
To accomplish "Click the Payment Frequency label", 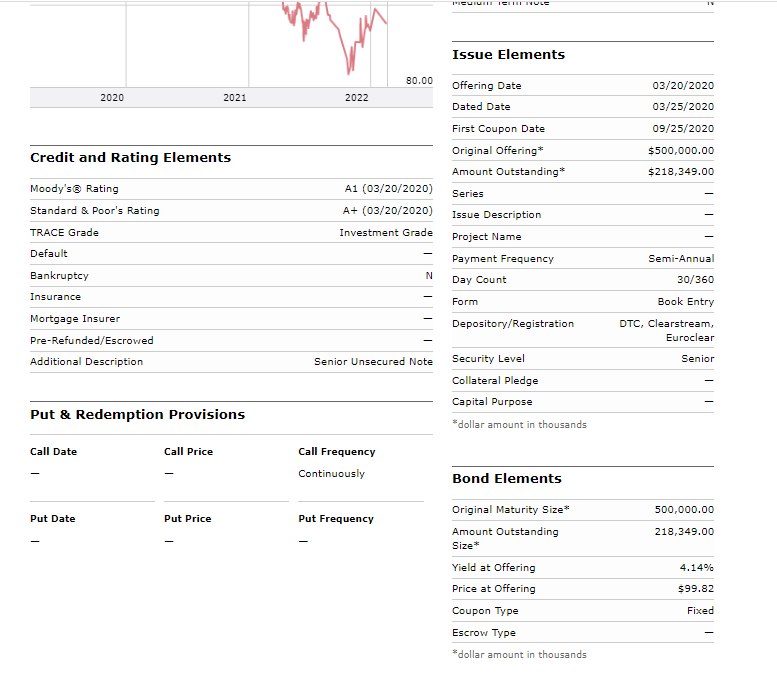I will (x=503, y=259).
